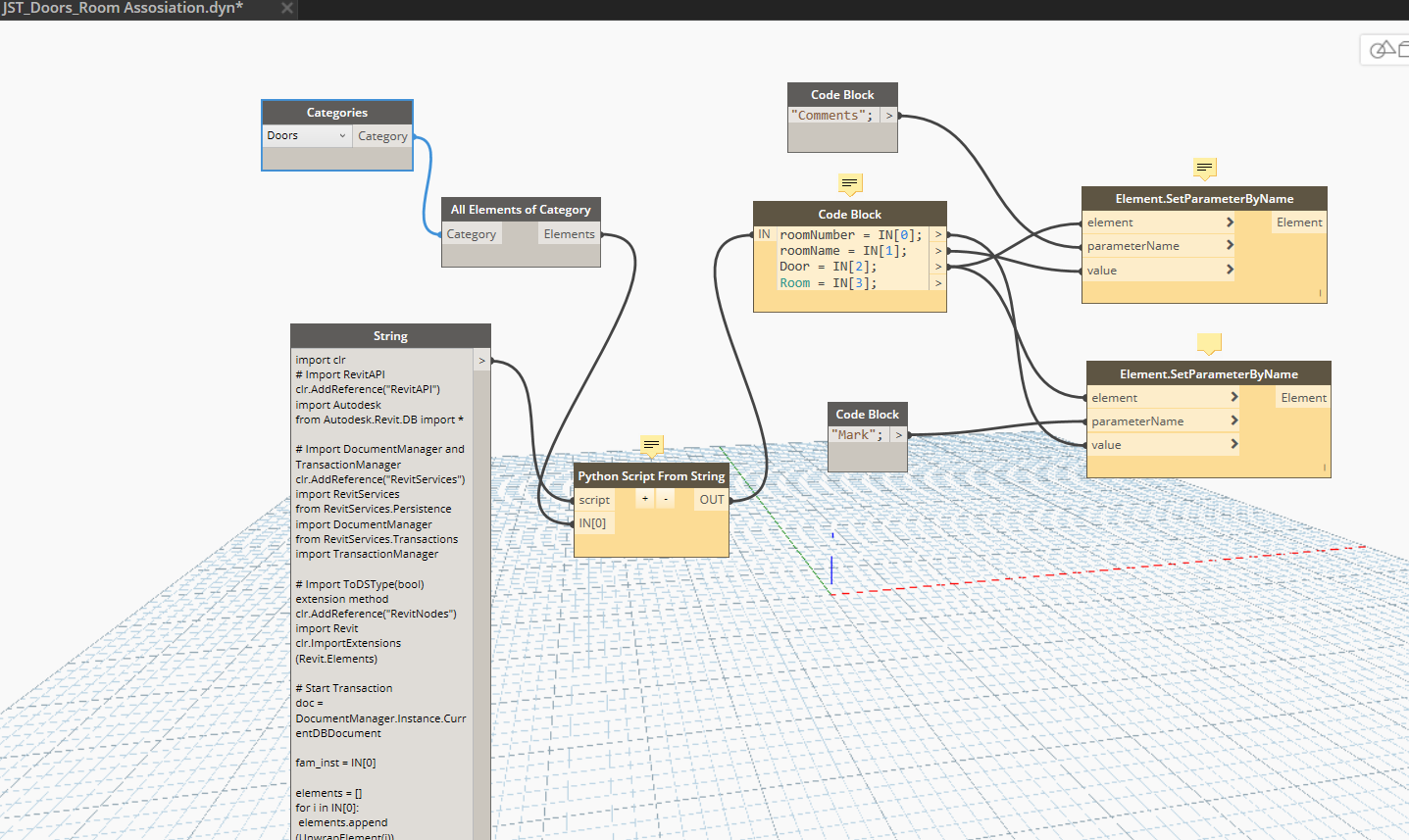This screenshot has height=840, width=1409.
Task: Click the roomNumber output port on the Code Block
Action: click(937, 235)
